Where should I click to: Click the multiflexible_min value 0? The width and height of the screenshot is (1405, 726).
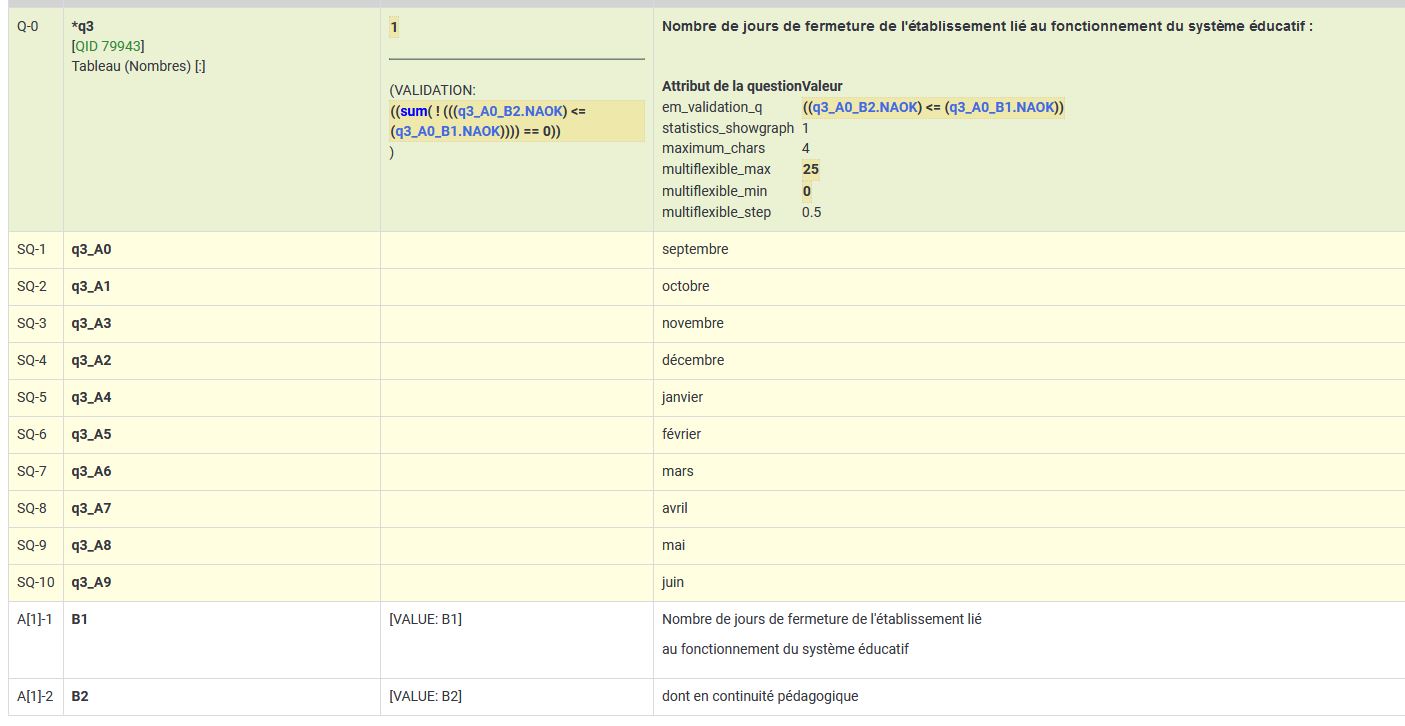(806, 191)
